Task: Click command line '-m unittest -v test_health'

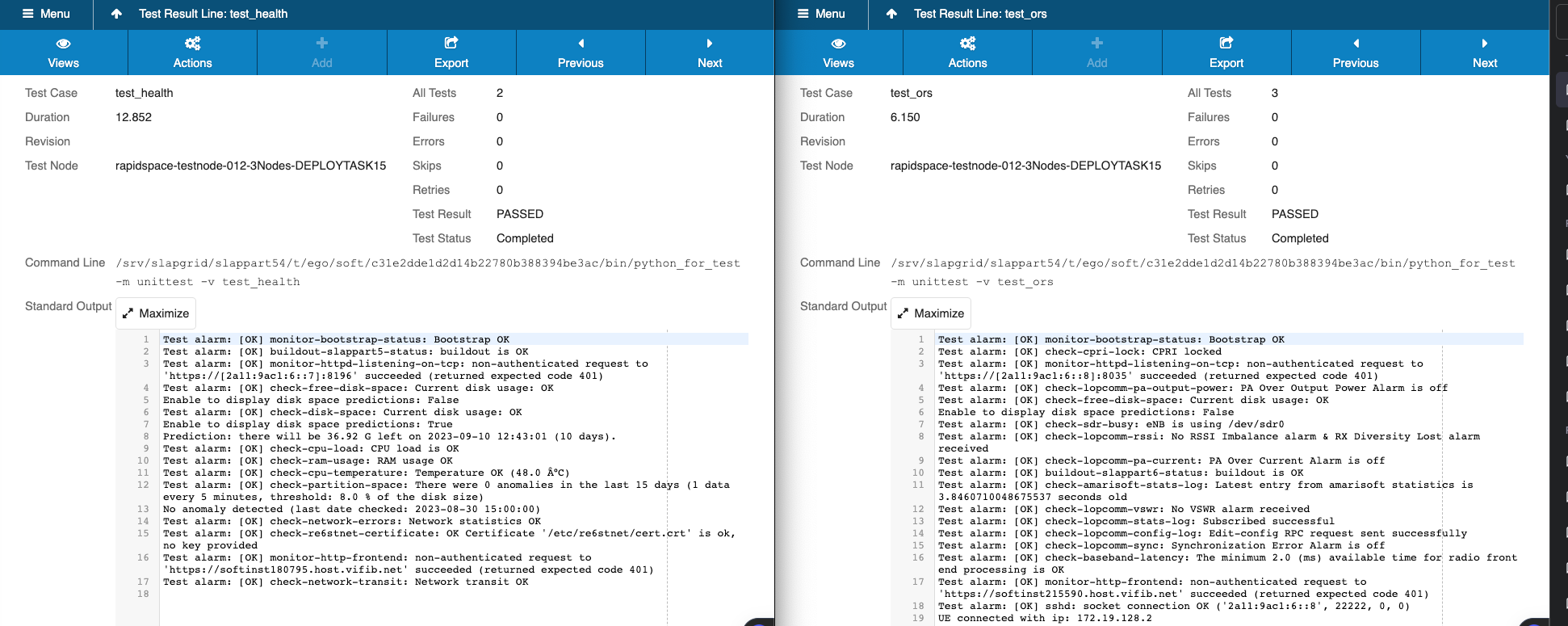Action: pos(208,282)
